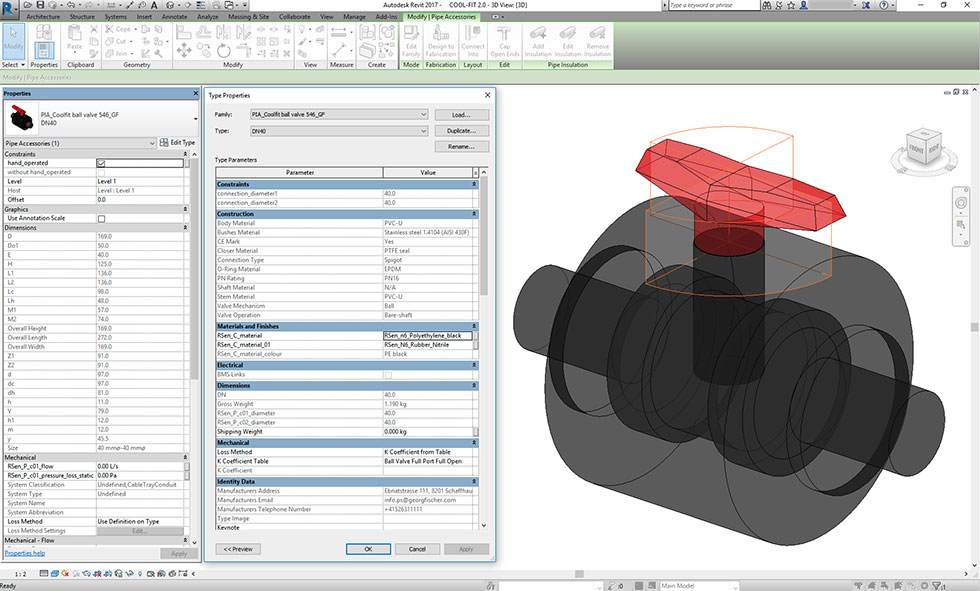Click the Save icon in quick access toolbar

[40, 5]
